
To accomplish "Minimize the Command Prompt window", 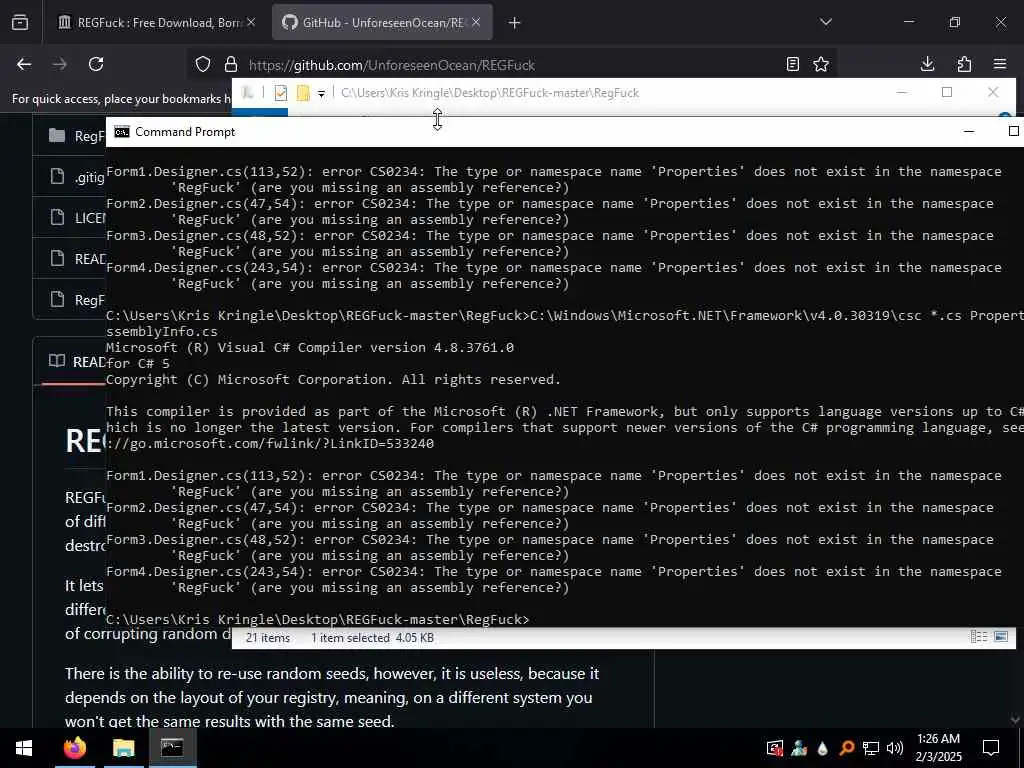I will pos(969,131).
